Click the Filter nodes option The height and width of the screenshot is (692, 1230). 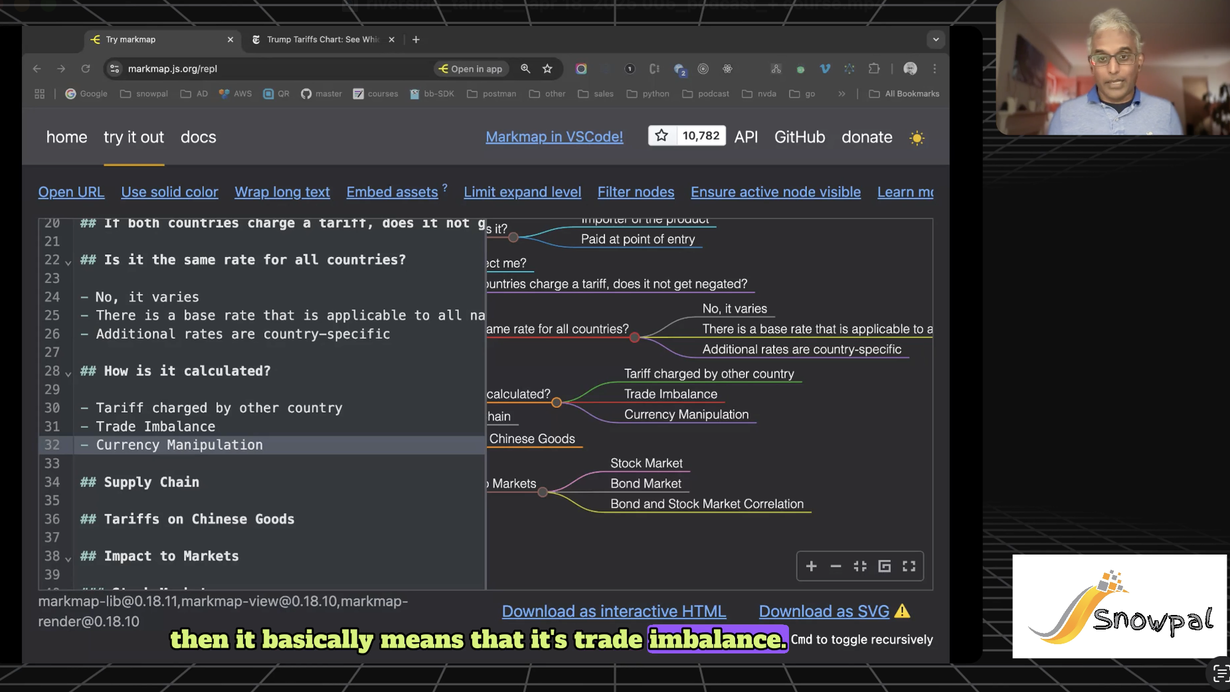point(636,192)
